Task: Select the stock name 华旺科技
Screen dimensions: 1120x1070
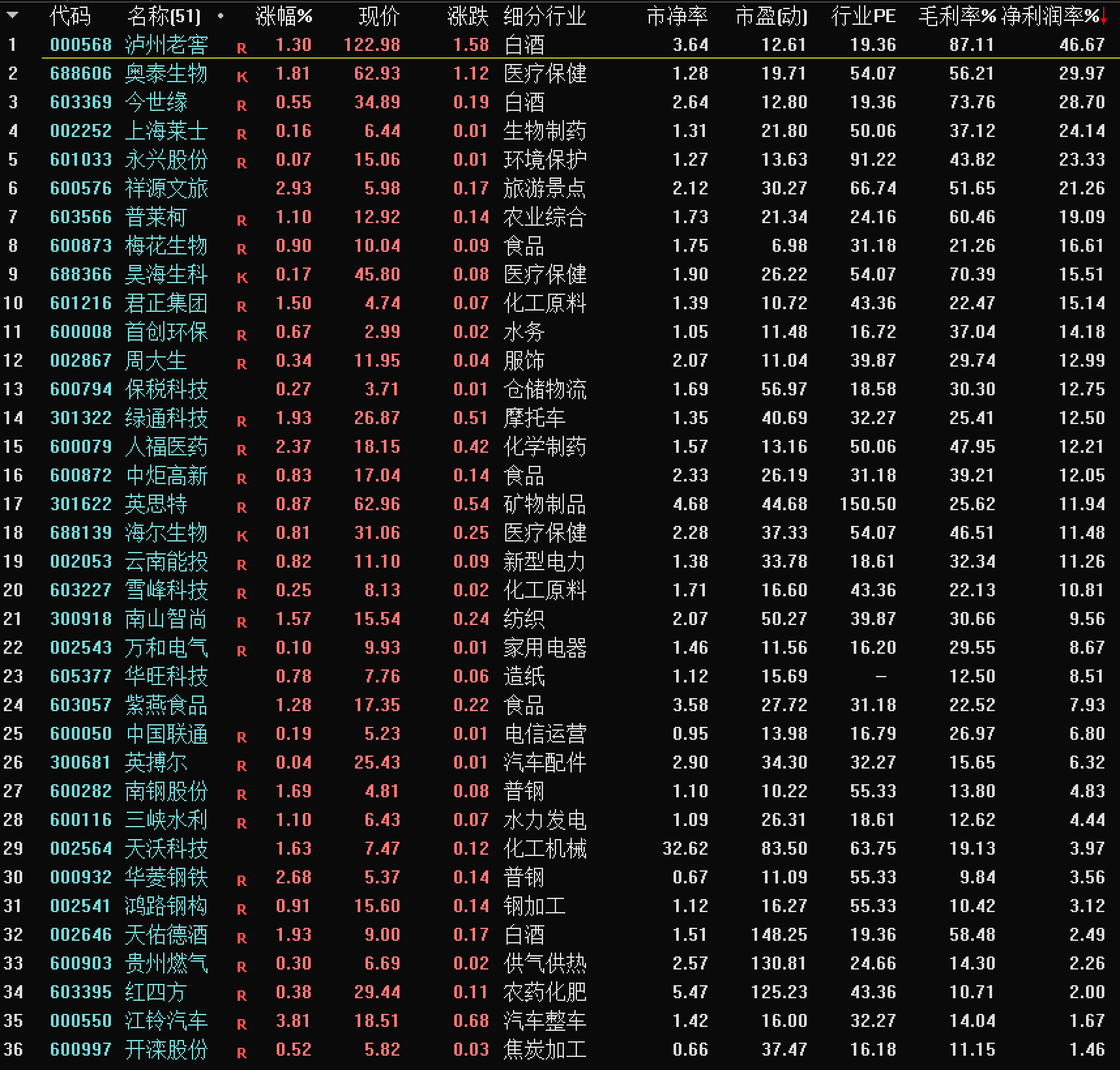Action: pyautogui.click(x=166, y=676)
